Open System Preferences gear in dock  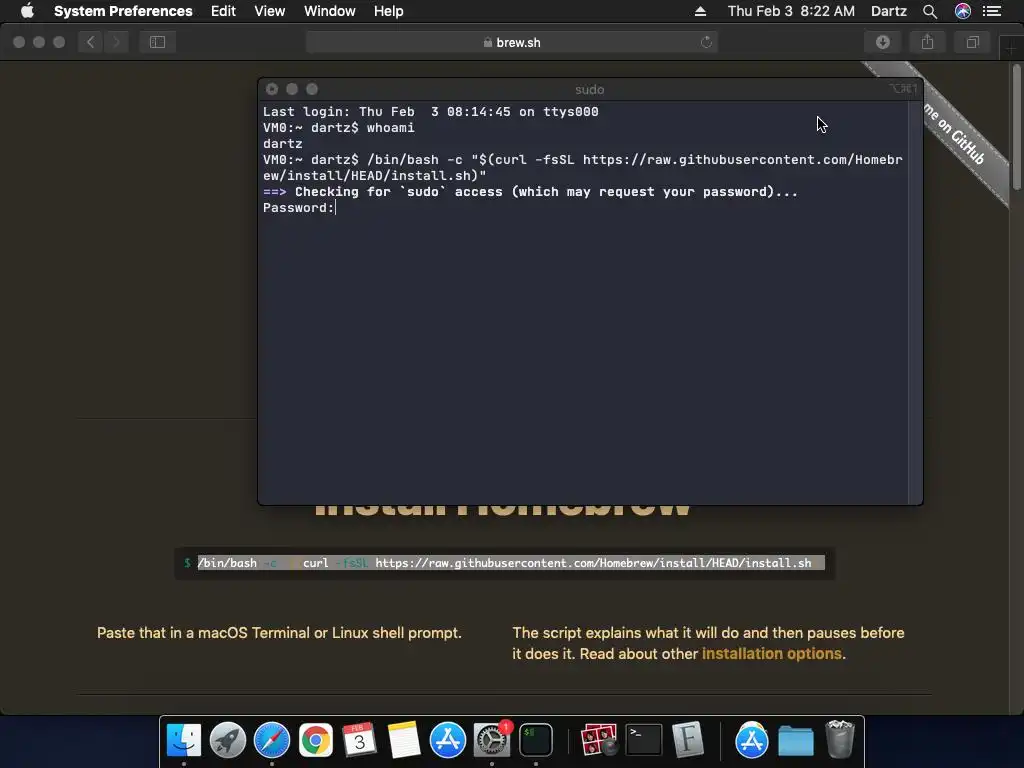pos(492,740)
